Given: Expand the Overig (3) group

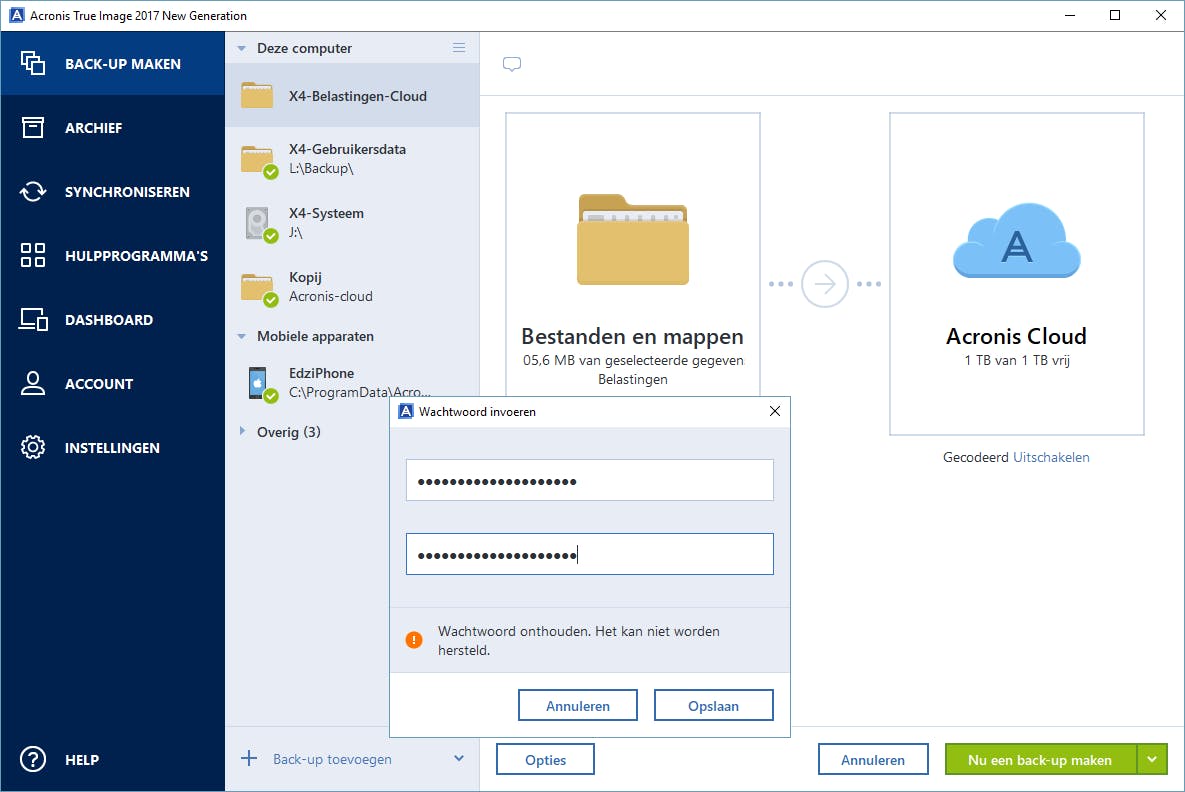Looking at the screenshot, I should tap(242, 431).
